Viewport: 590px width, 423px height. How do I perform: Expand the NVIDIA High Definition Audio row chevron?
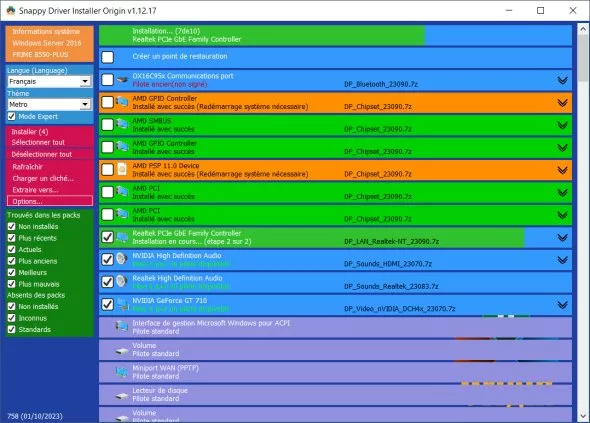(x=562, y=260)
